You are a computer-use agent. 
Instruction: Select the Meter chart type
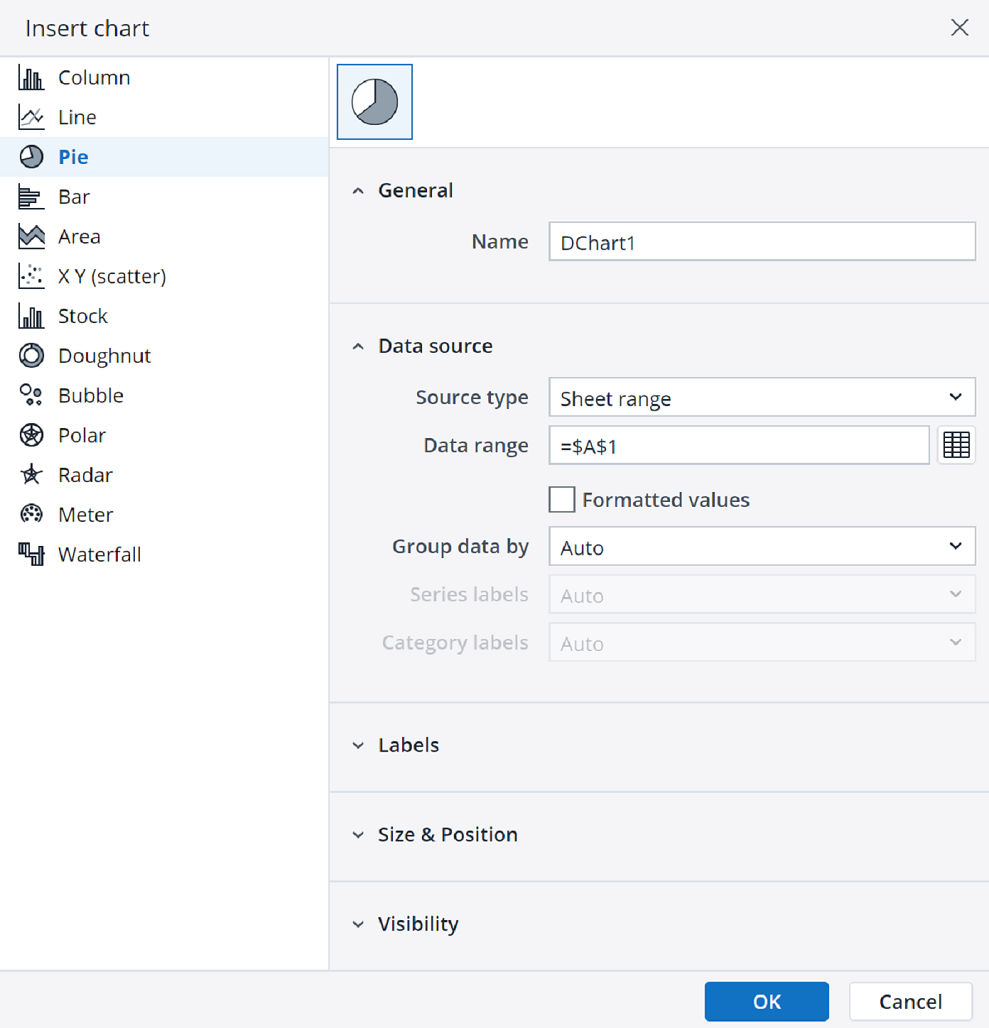click(x=30, y=514)
